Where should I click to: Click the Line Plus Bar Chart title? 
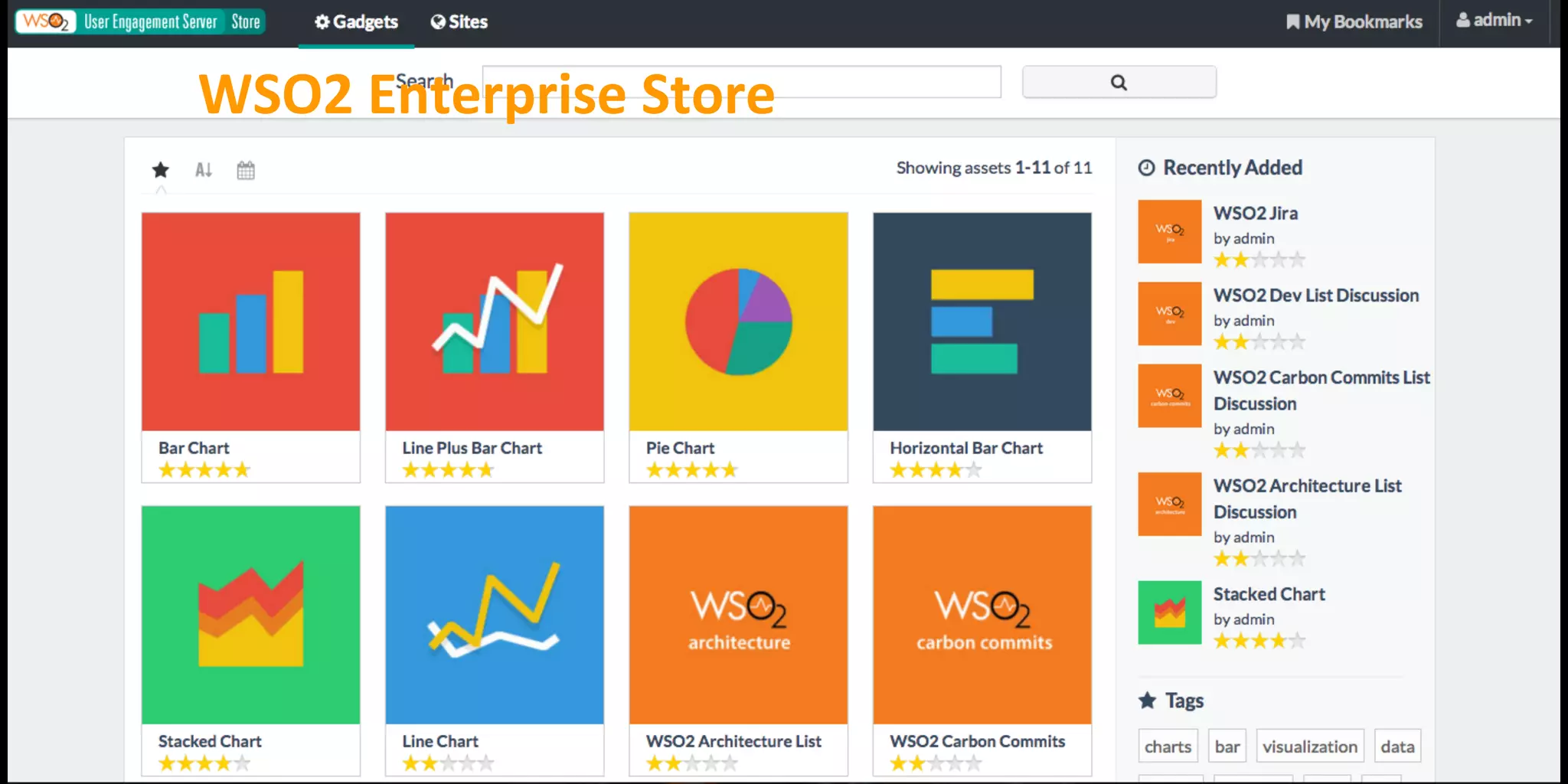click(x=472, y=448)
